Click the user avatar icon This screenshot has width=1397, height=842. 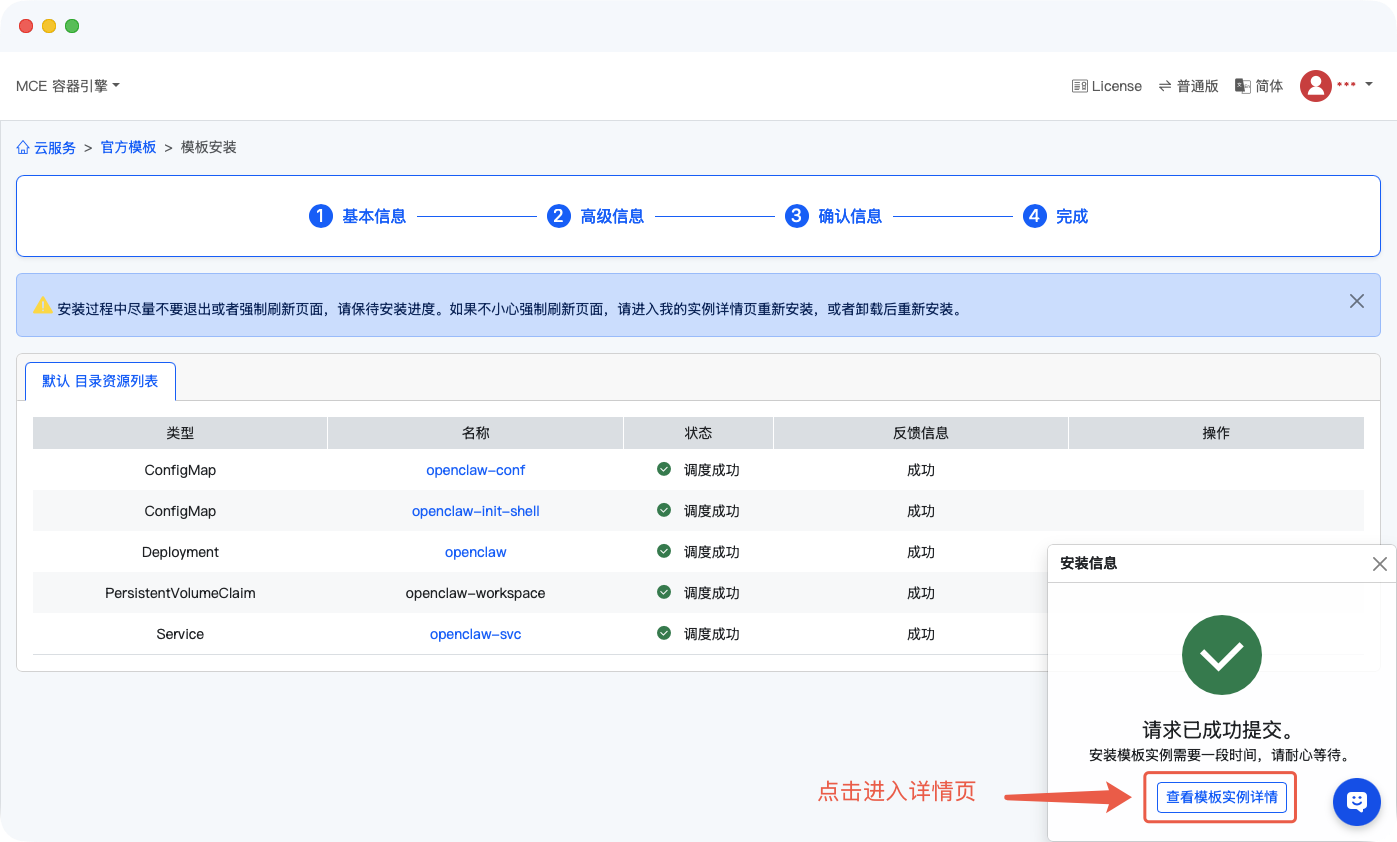click(x=1315, y=86)
